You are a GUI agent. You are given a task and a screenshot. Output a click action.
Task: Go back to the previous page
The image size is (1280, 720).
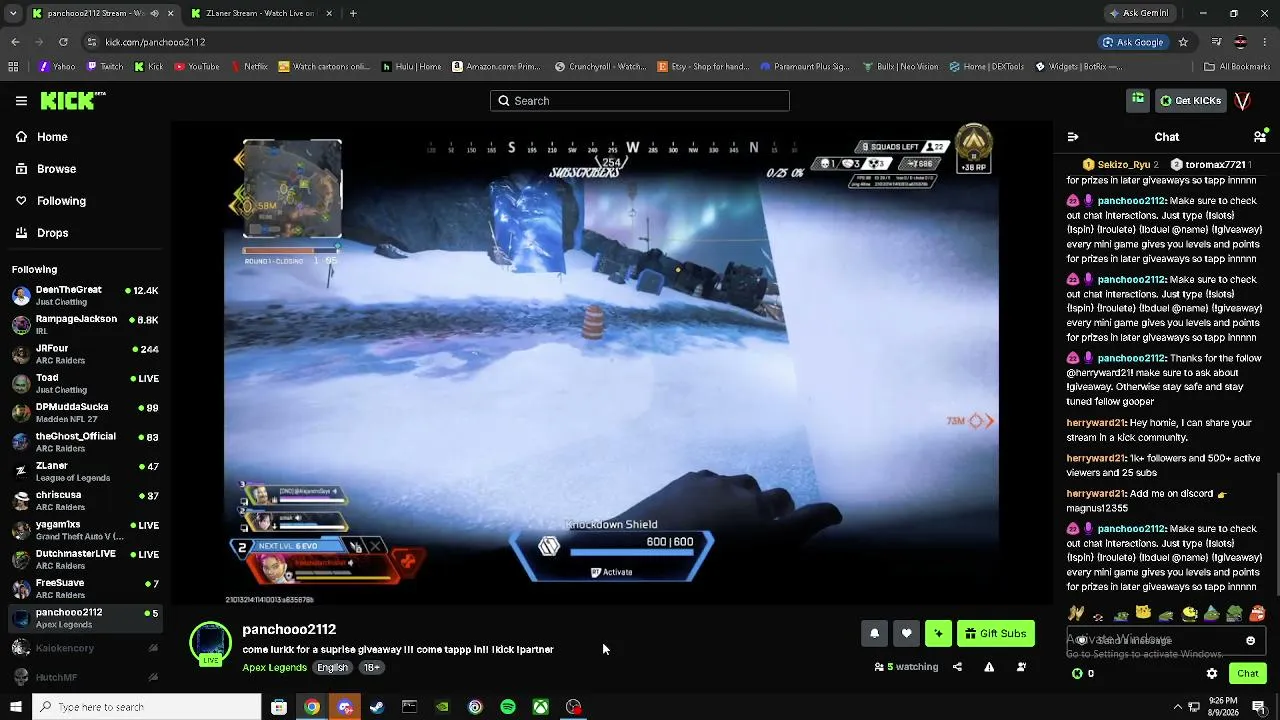(x=15, y=42)
